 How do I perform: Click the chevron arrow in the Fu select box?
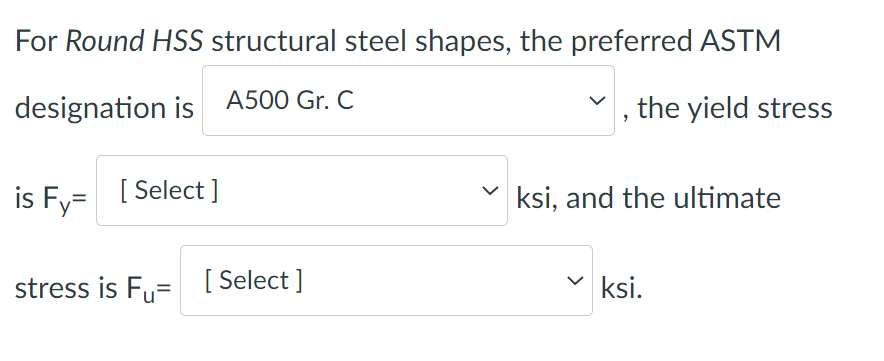pos(574,280)
